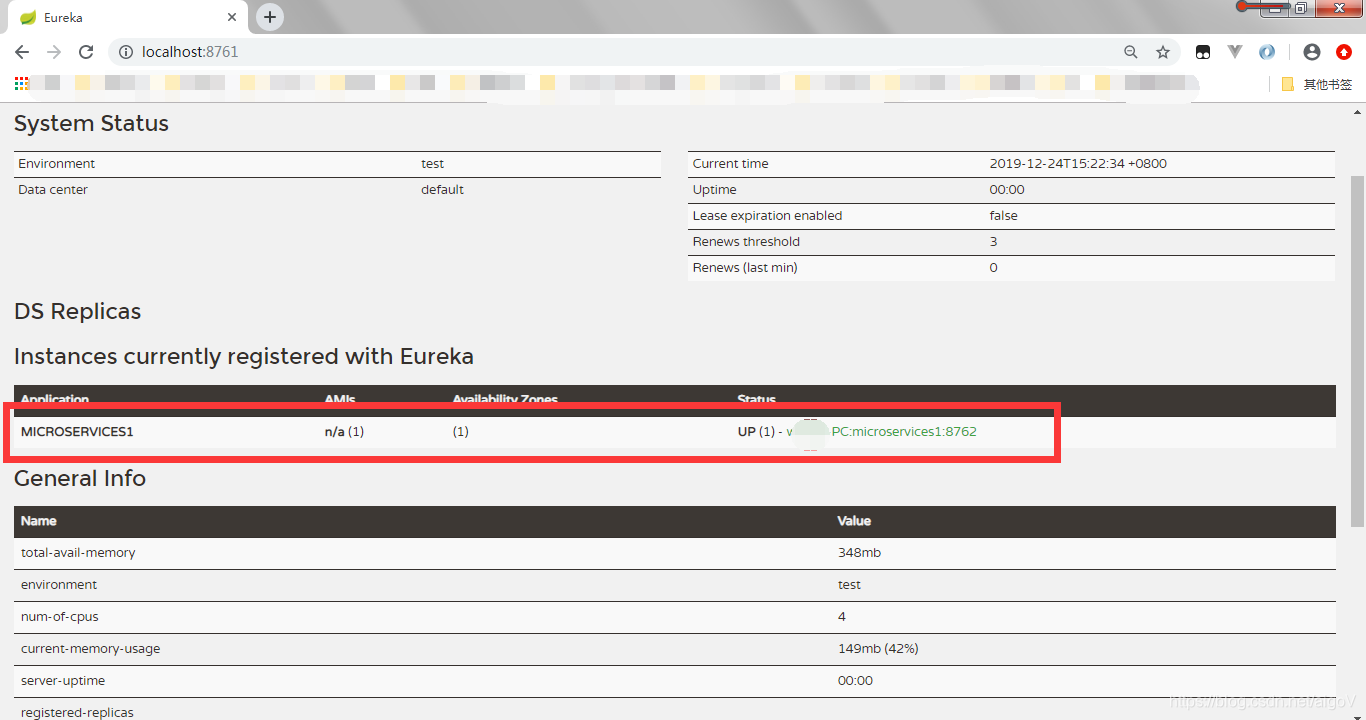
Task: Click the Renews threshold label
Action: pyautogui.click(x=746, y=242)
